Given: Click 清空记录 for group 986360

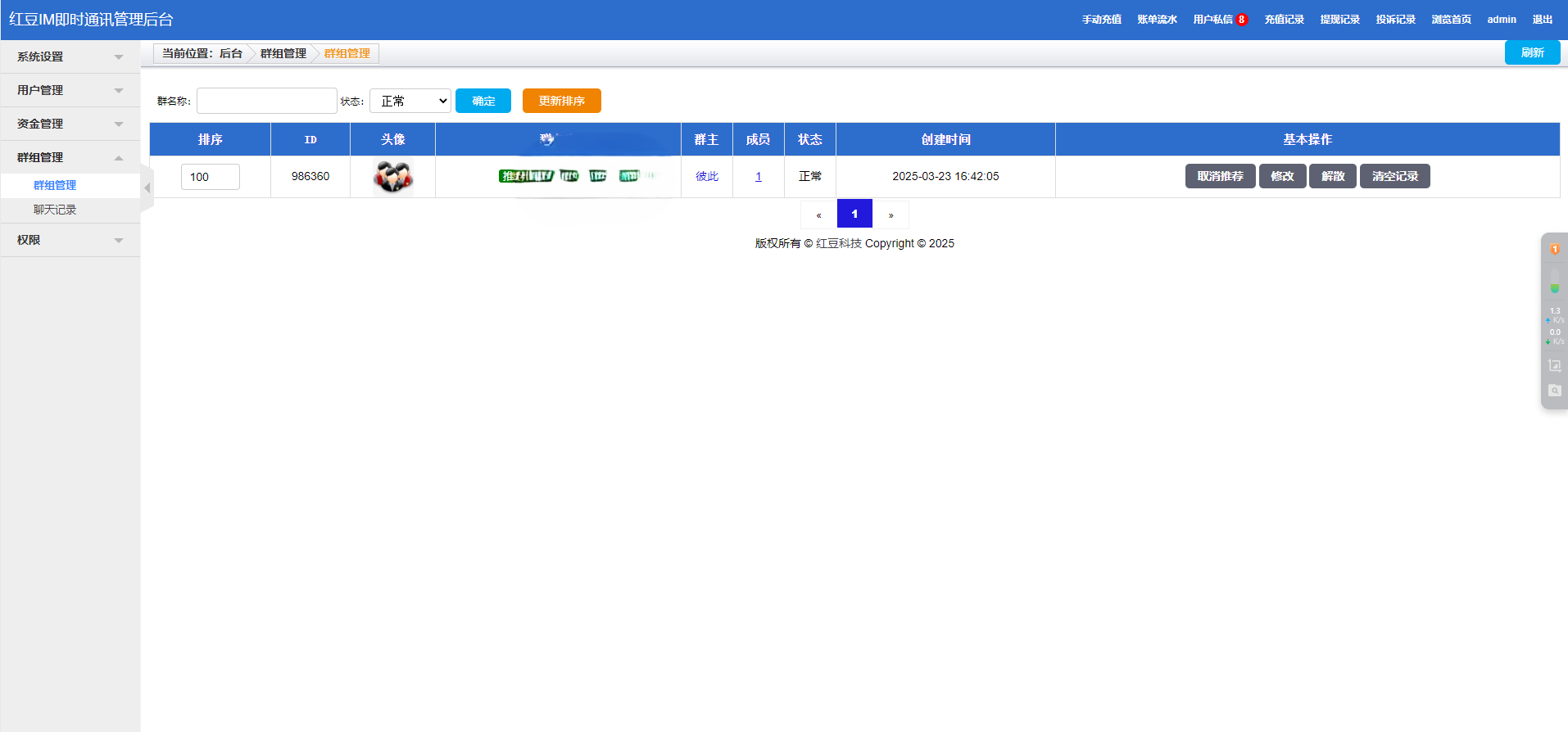Looking at the screenshot, I should tap(1394, 176).
